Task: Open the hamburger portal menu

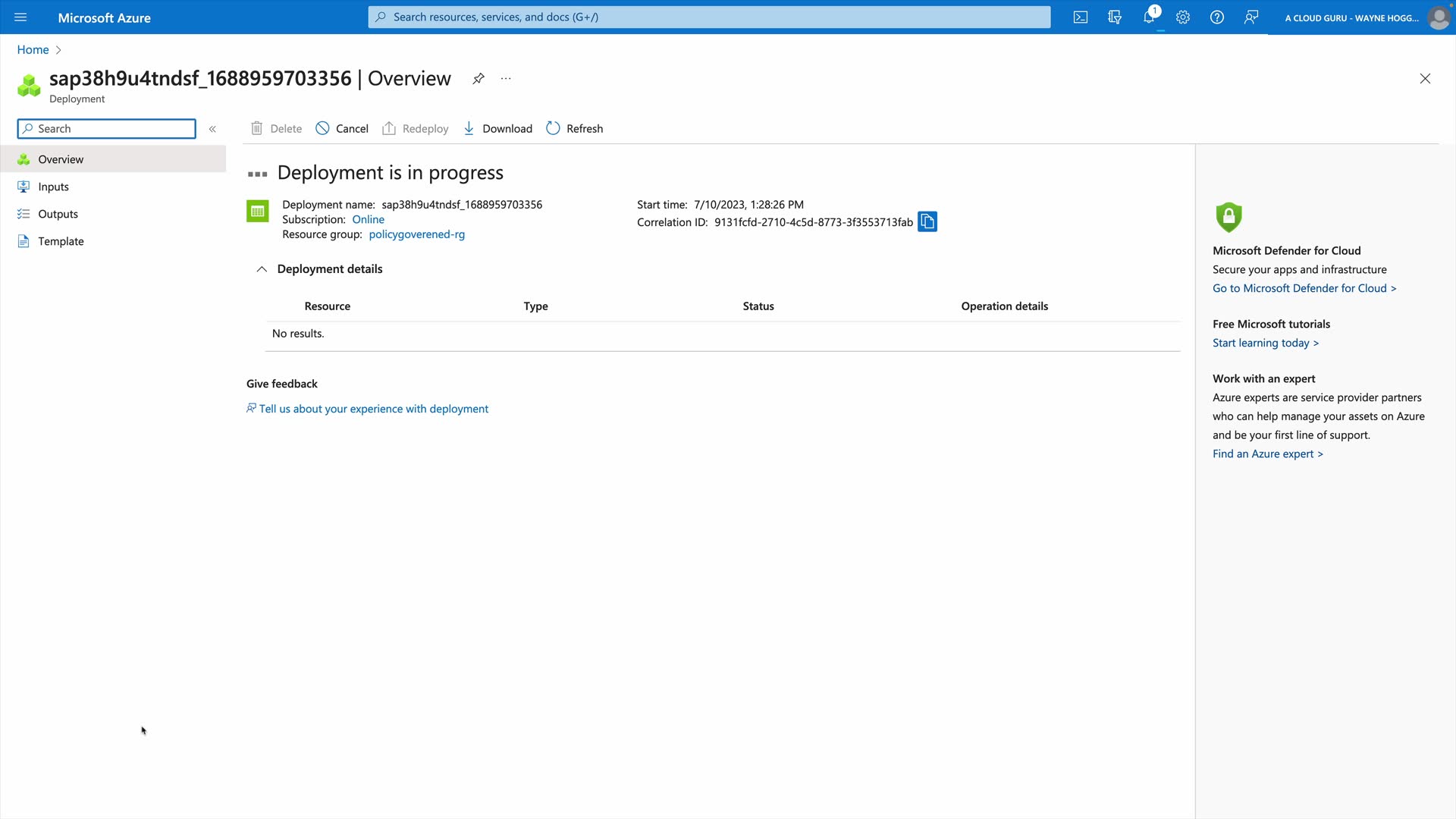Action: (x=20, y=17)
